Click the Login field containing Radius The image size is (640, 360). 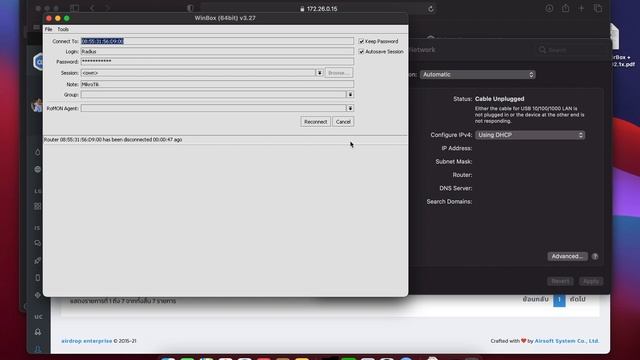tap(217, 52)
